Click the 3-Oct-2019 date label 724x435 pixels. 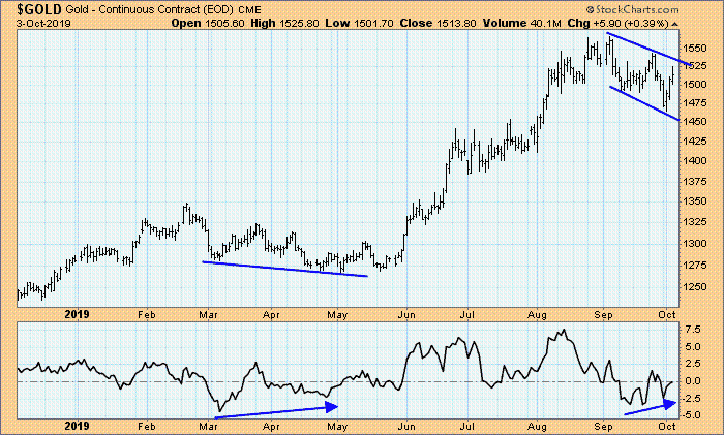tap(44, 23)
